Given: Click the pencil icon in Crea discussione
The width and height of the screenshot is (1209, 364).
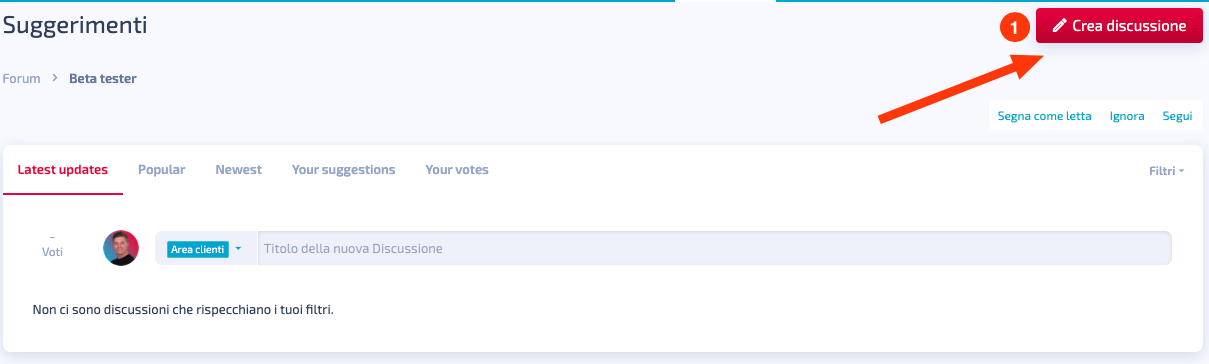Looking at the screenshot, I should pyautogui.click(x=1060, y=26).
